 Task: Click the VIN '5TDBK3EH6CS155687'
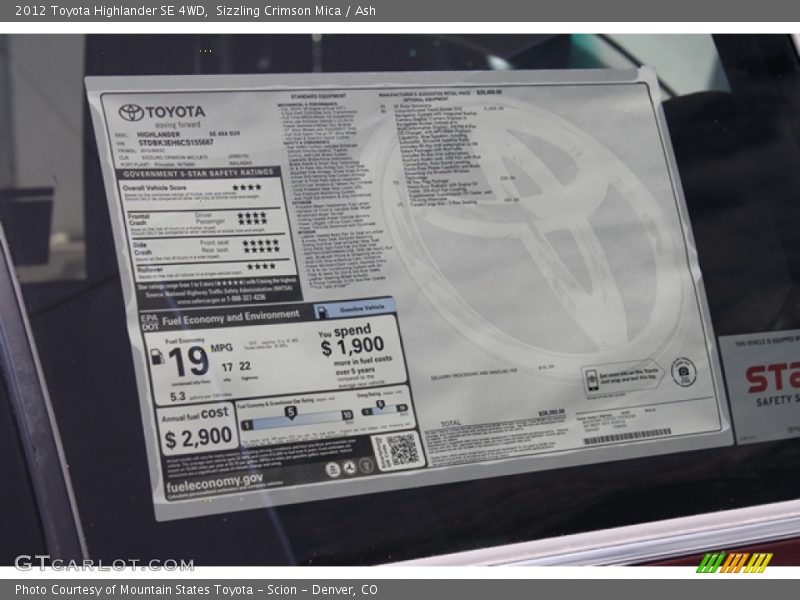click(x=176, y=142)
